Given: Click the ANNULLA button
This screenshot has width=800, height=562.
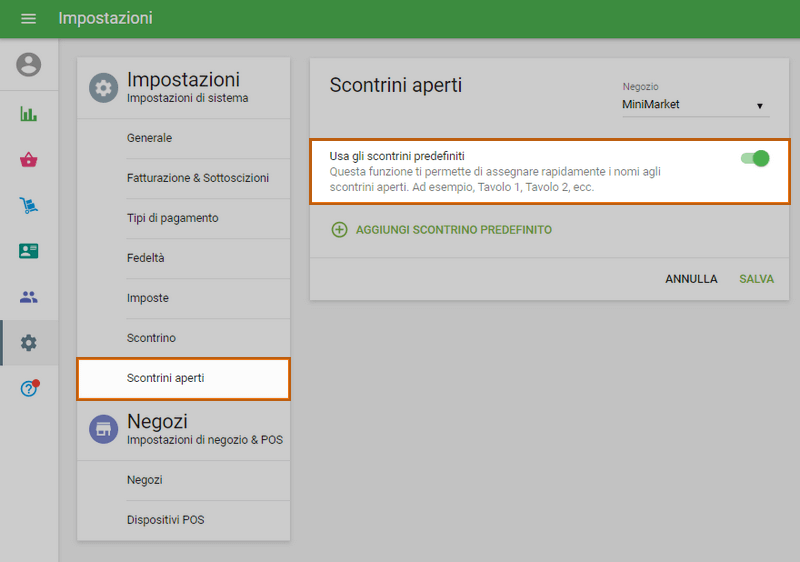Looking at the screenshot, I should [x=691, y=279].
